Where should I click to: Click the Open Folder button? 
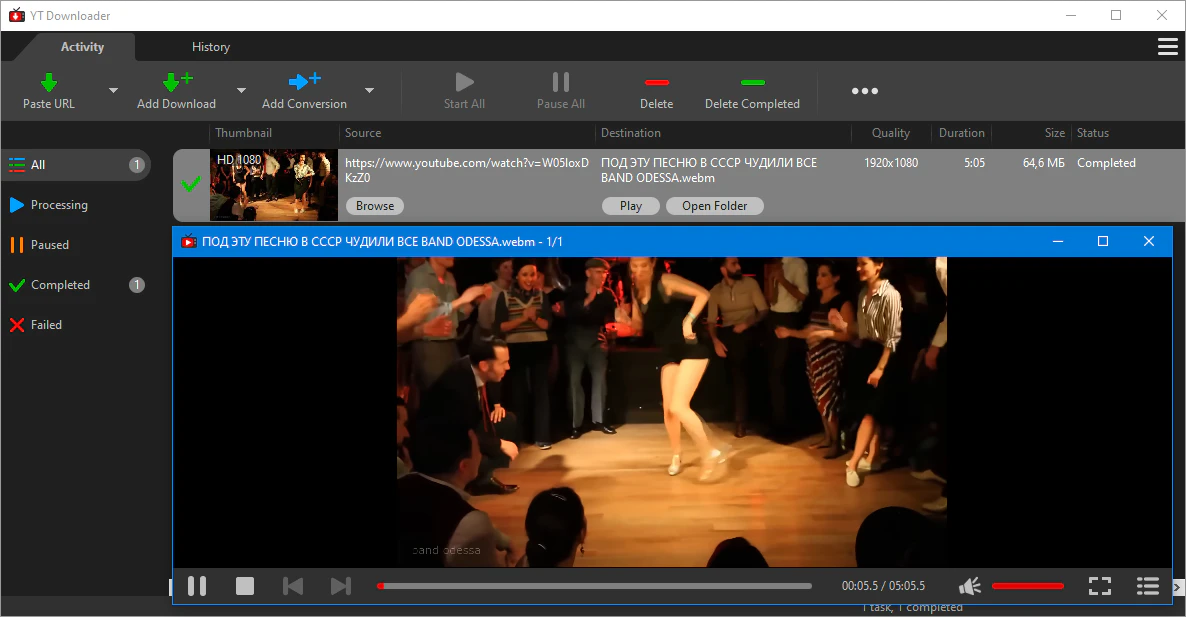point(714,206)
